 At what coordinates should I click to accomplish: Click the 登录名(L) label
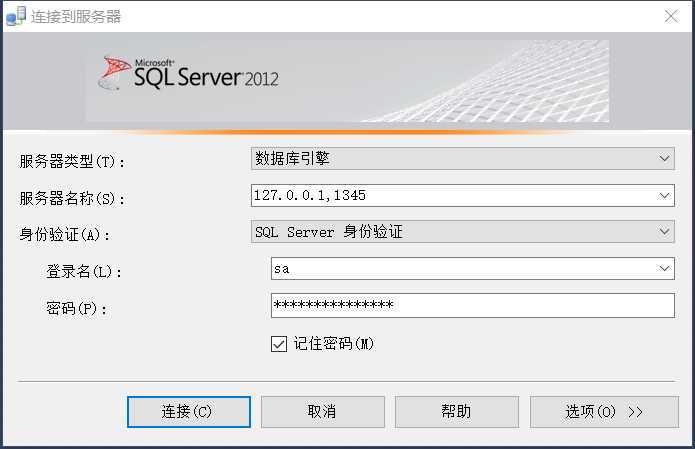(84, 272)
